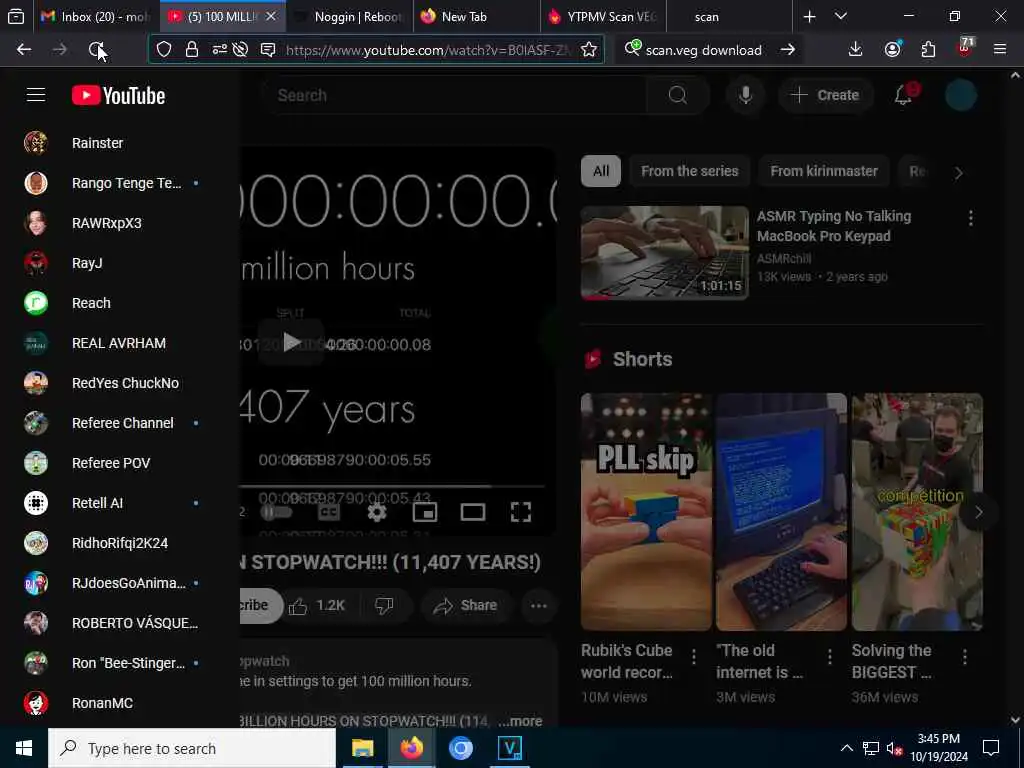Dislike the video with thumbs down
1024x768 pixels.
click(384, 605)
